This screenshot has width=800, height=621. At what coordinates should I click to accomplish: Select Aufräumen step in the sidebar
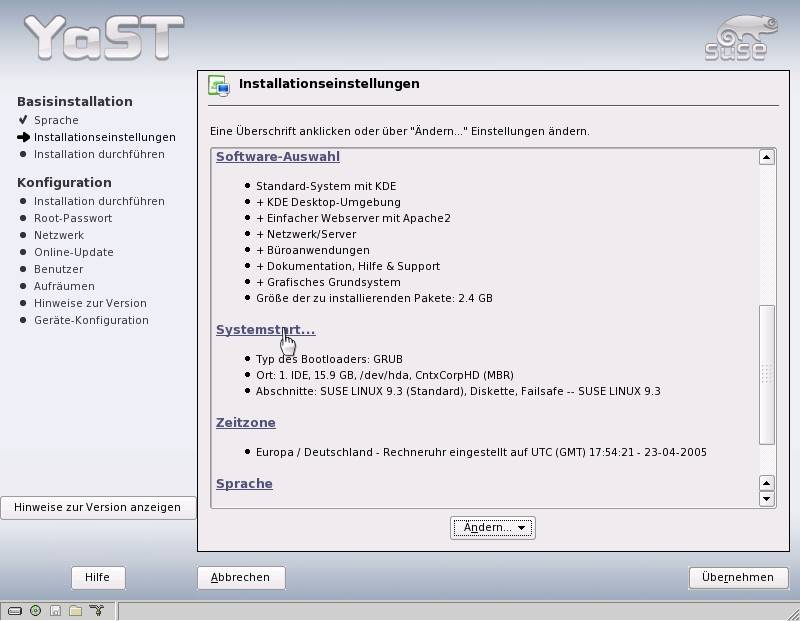tap(64, 286)
